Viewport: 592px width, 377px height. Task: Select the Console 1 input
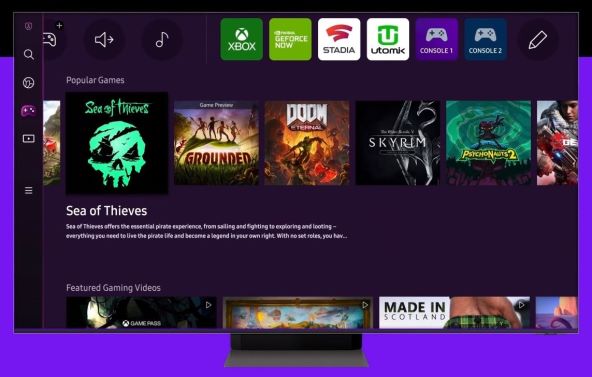[437, 39]
